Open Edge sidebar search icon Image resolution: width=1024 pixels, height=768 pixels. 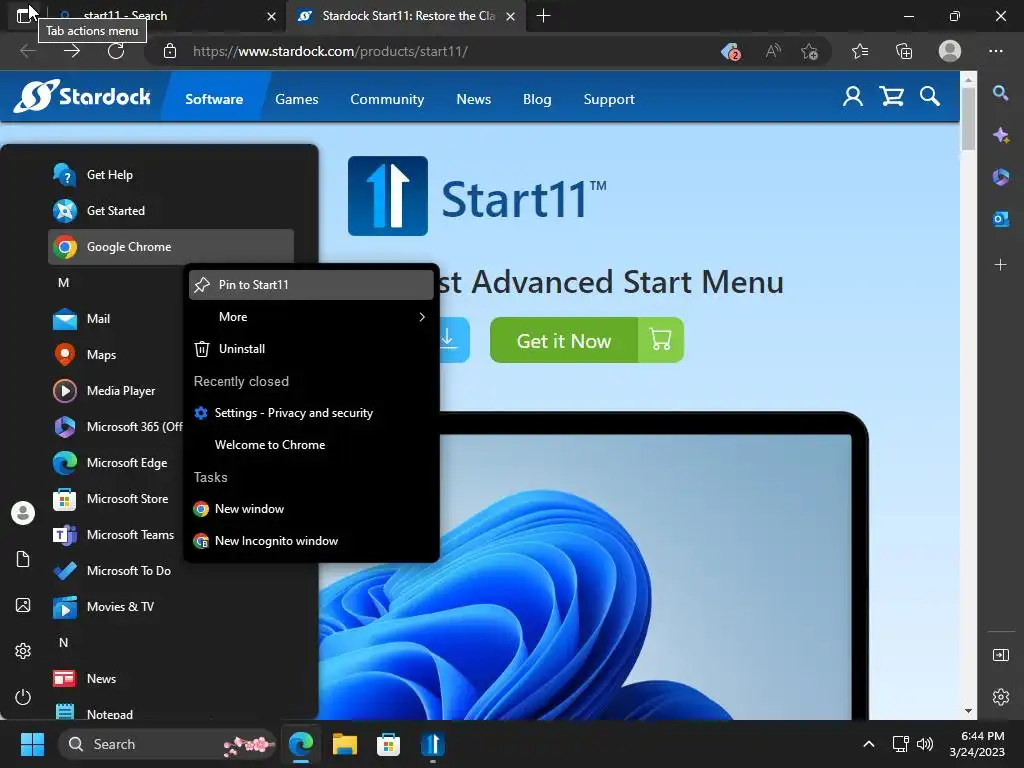click(x=1000, y=93)
